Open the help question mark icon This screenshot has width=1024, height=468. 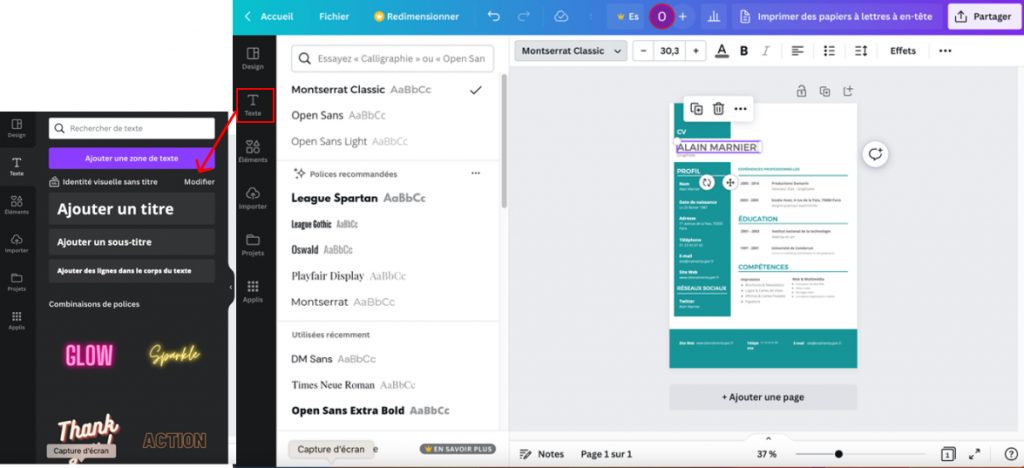pos(1011,454)
